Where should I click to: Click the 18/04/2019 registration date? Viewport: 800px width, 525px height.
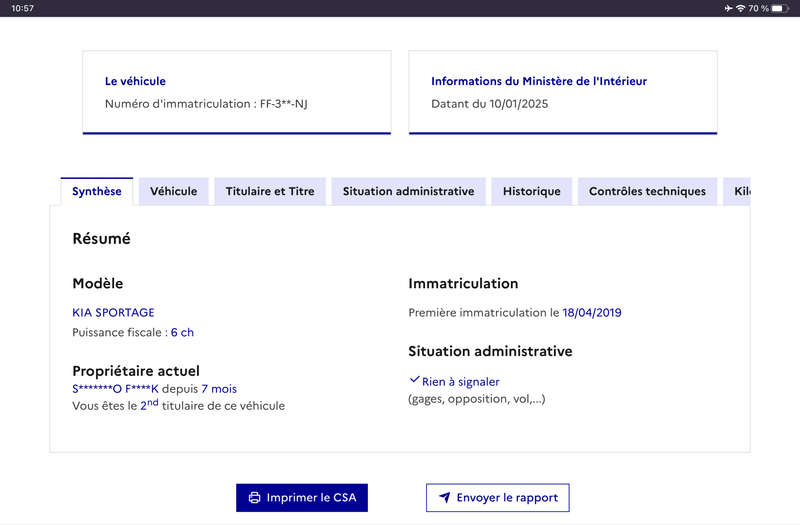(592, 312)
